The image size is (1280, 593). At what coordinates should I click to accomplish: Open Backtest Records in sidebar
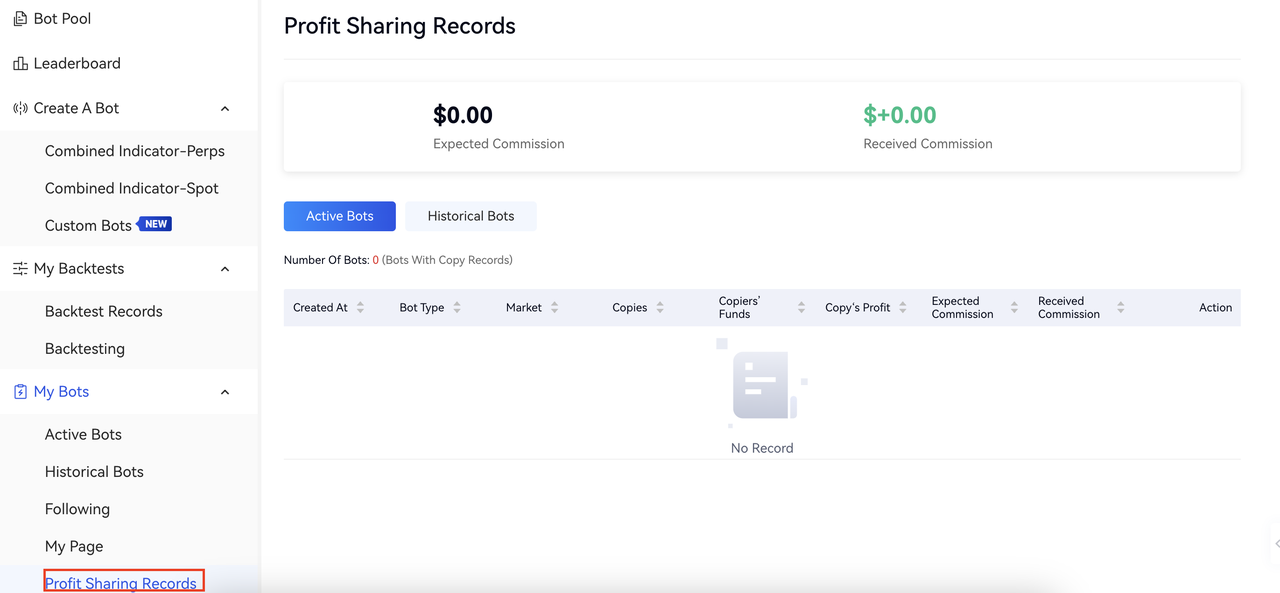click(x=103, y=311)
